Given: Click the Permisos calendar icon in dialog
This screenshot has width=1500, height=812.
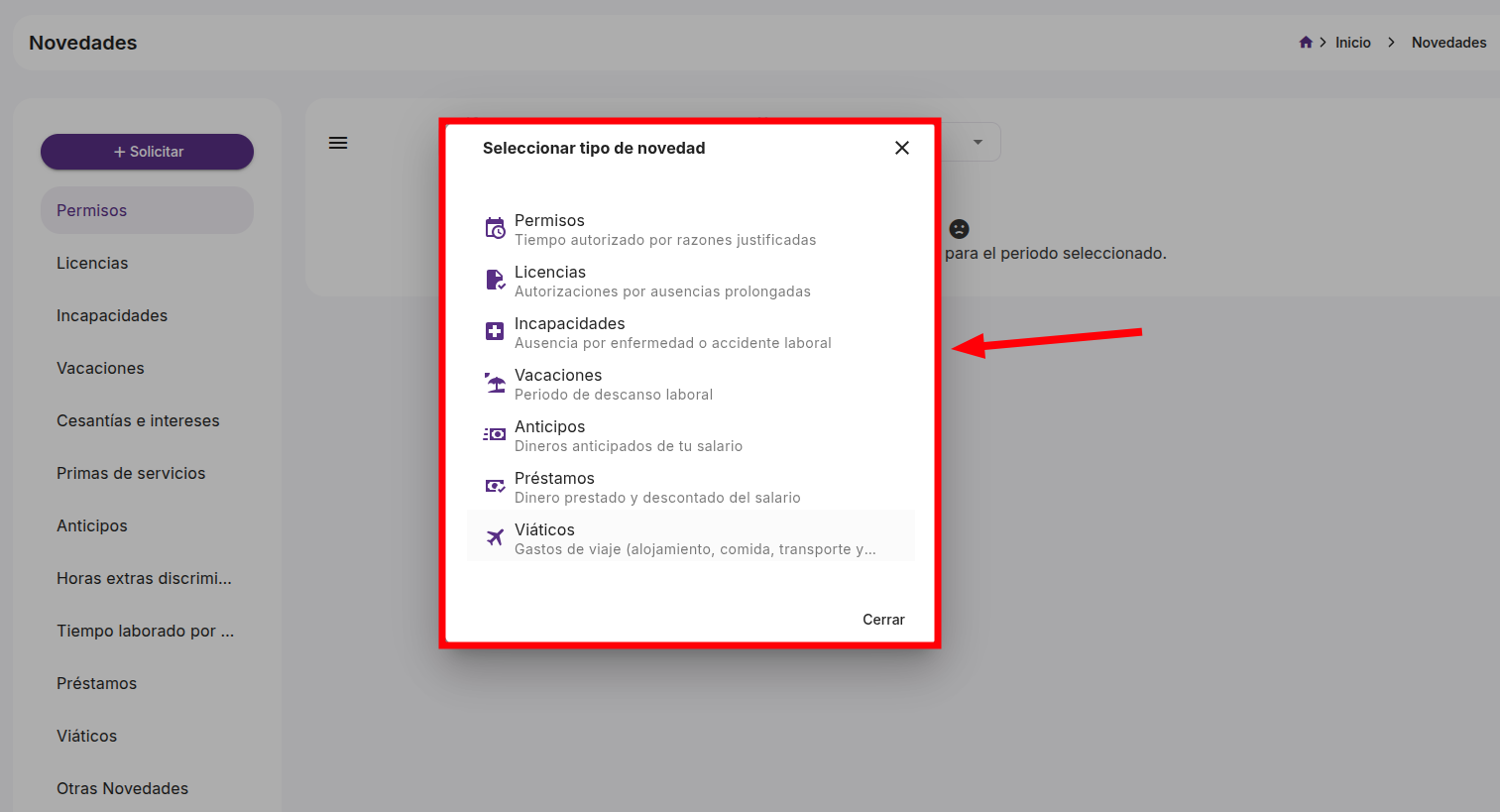Looking at the screenshot, I should pos(495,229).
